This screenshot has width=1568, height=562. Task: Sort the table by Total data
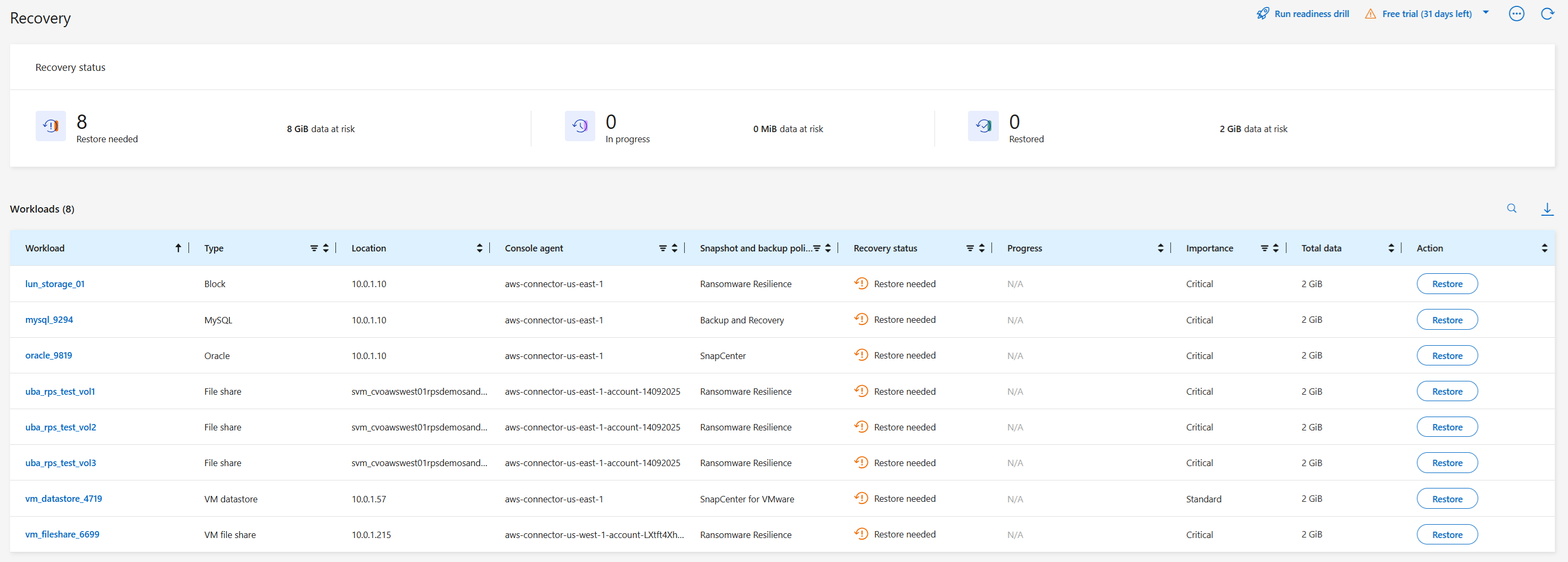click(x=1391, y=248)
